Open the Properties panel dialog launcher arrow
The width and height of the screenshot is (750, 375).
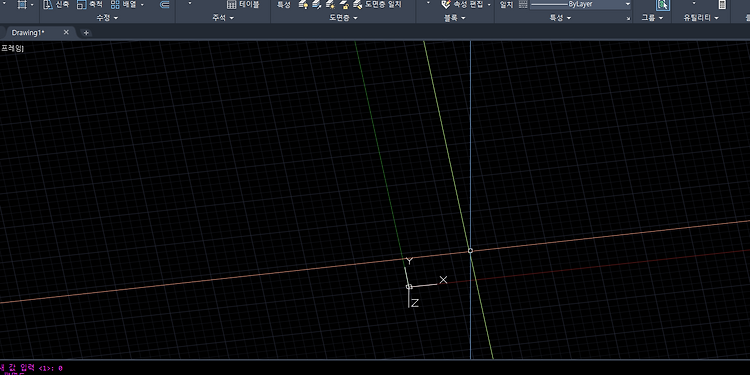tap(629, 19)
